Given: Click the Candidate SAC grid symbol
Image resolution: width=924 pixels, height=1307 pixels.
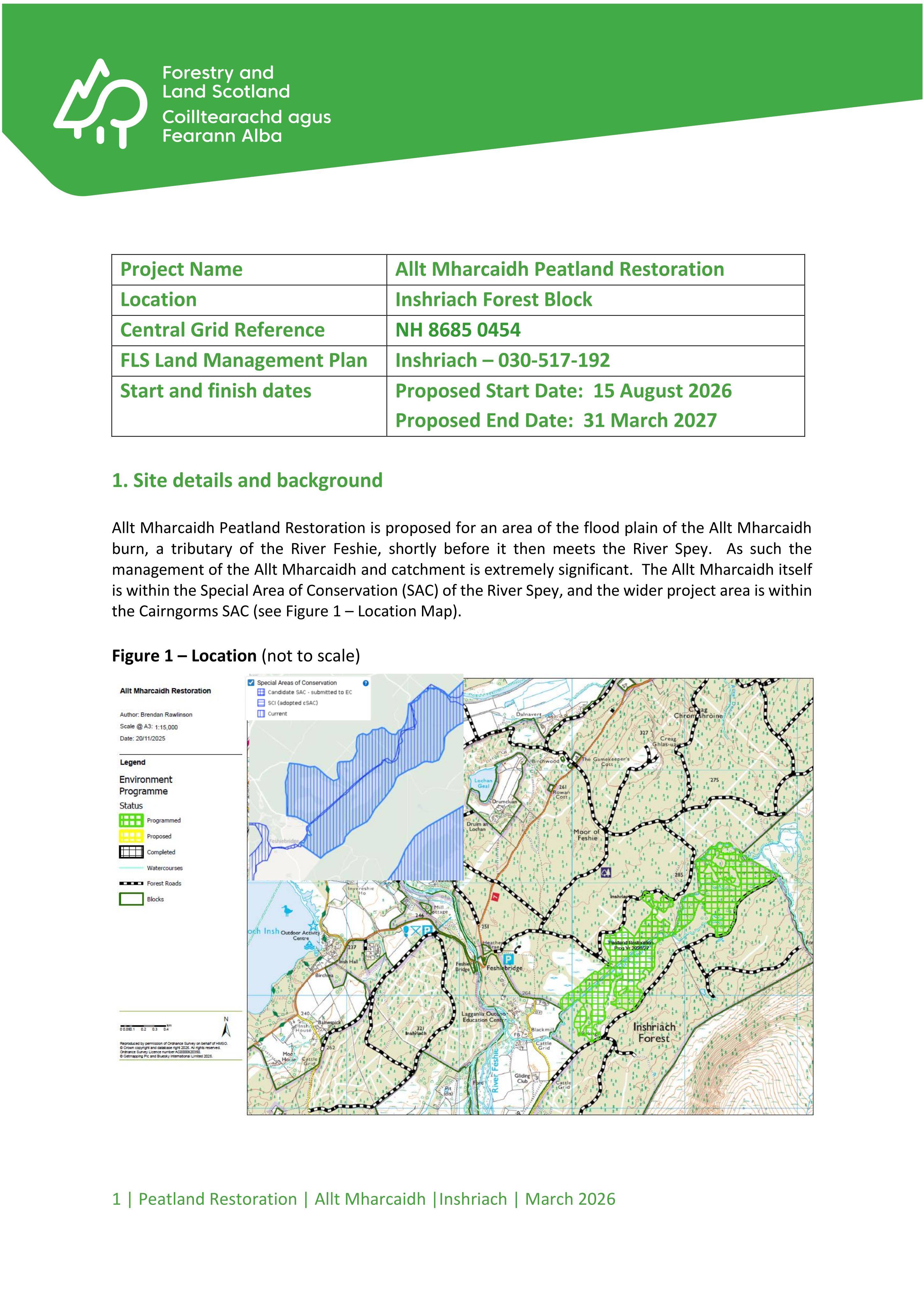Looking at the screenshot, I should [261, 692].
